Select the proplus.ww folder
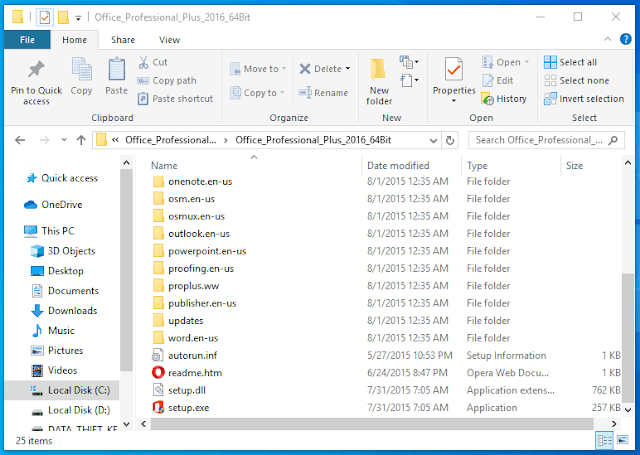Screen dimensions: 640x455 [x=186, y=286]
